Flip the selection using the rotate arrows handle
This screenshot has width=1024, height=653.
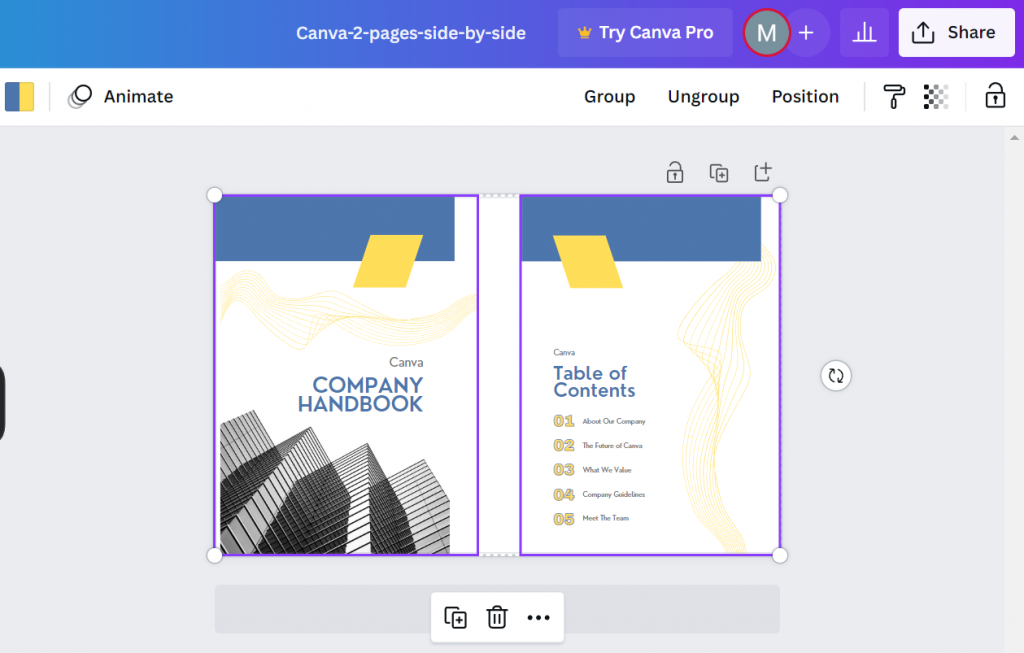click(836, 375)
